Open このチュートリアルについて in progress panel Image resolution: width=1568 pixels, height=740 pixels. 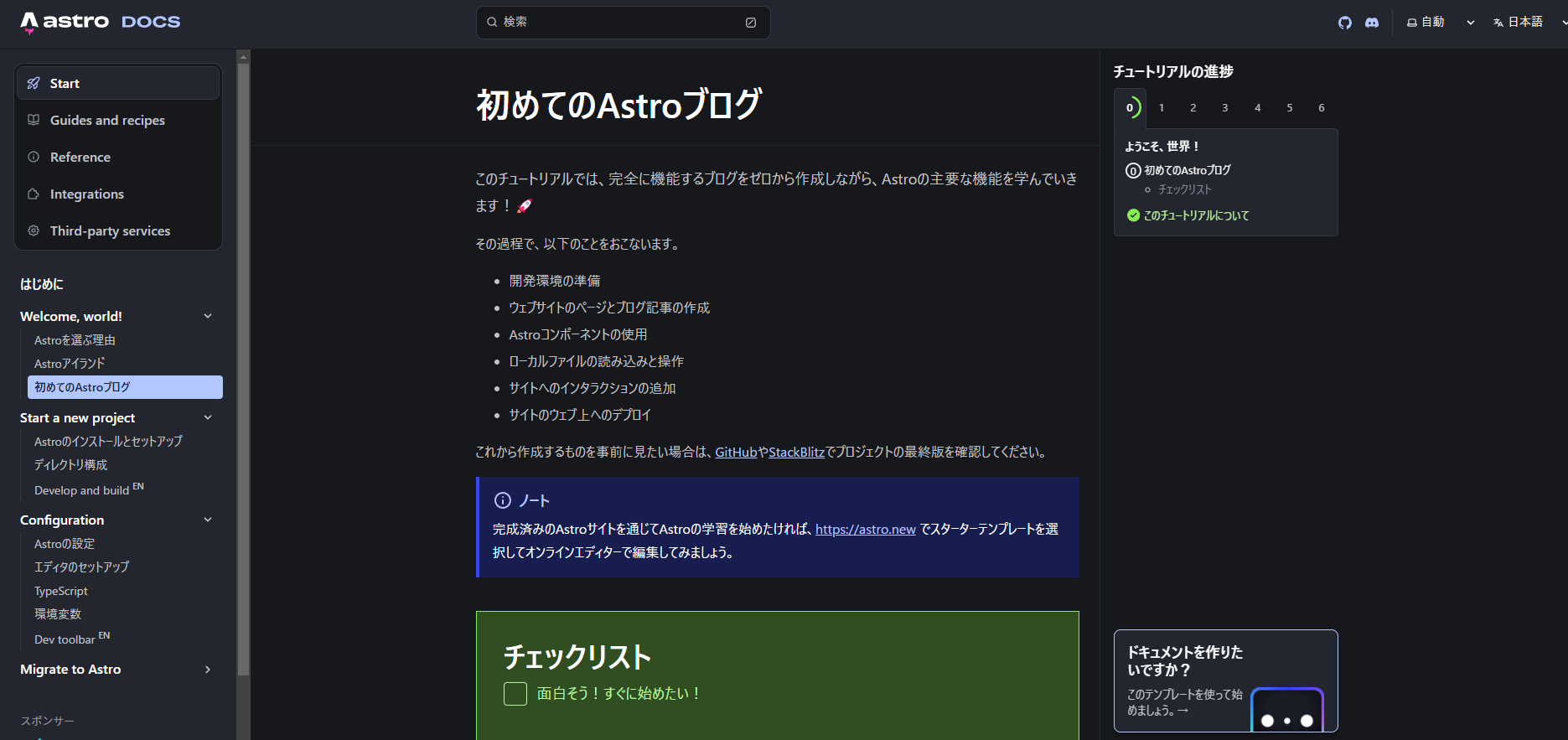pos(1196,215)
